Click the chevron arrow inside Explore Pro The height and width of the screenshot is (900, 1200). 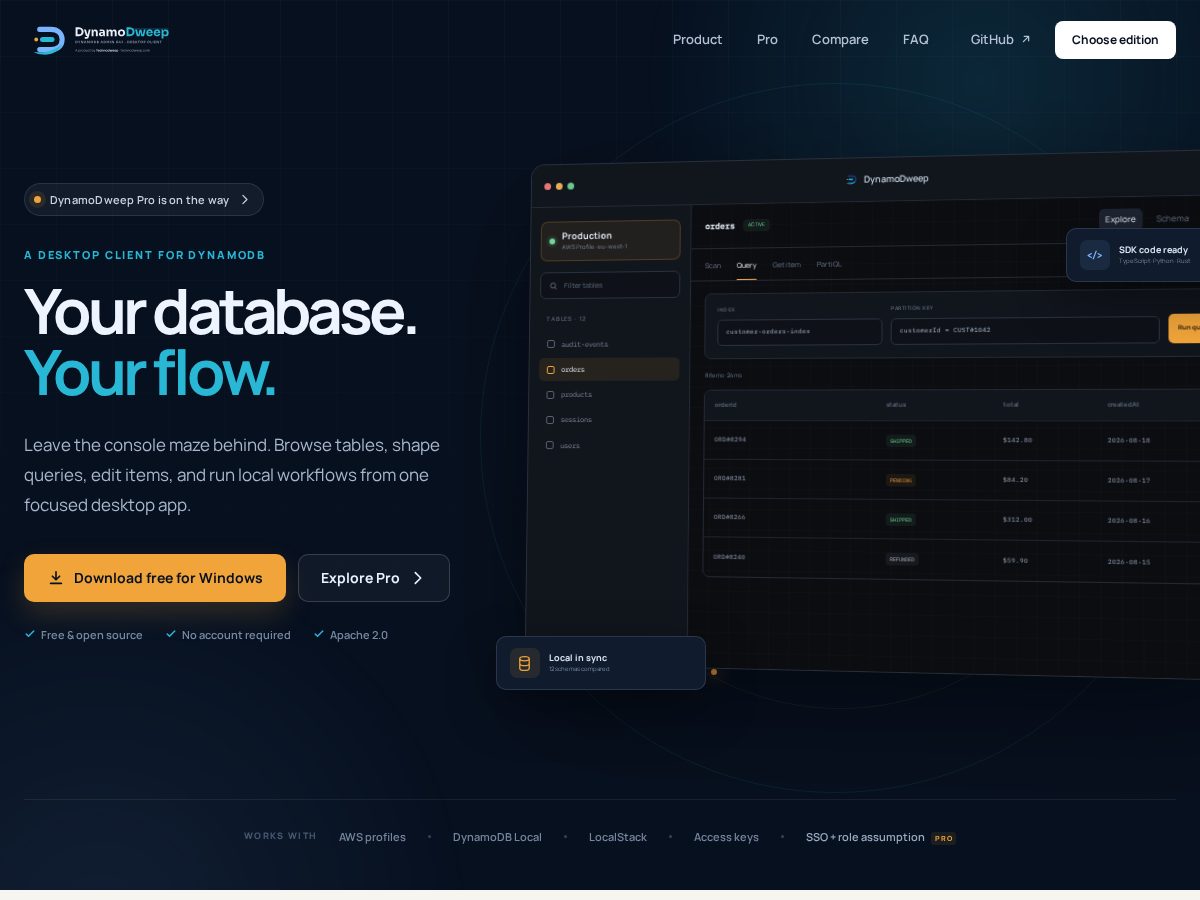(x=418, y=578)
